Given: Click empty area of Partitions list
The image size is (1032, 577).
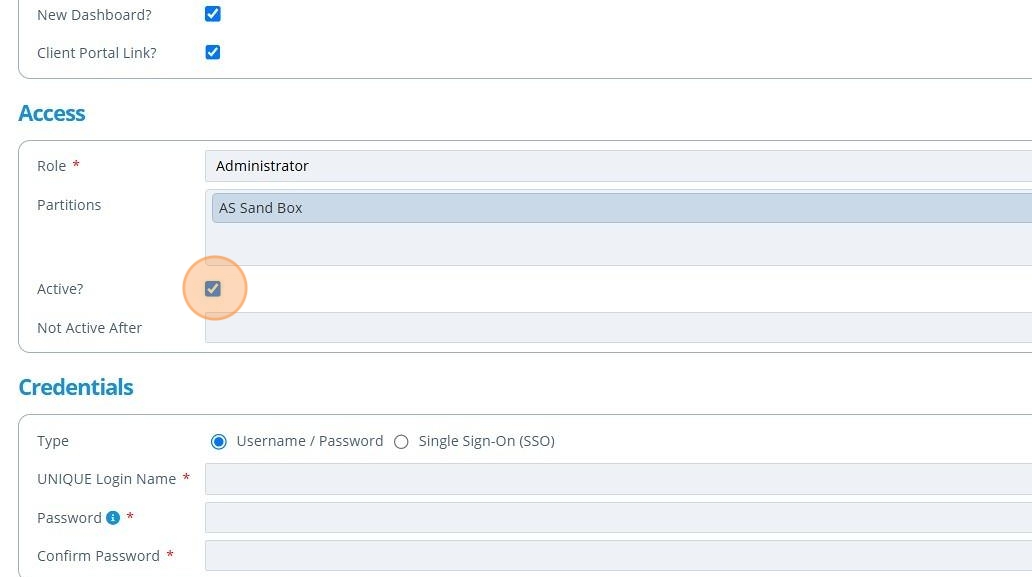Looking at the screenshot, I should tap(618, 244).
